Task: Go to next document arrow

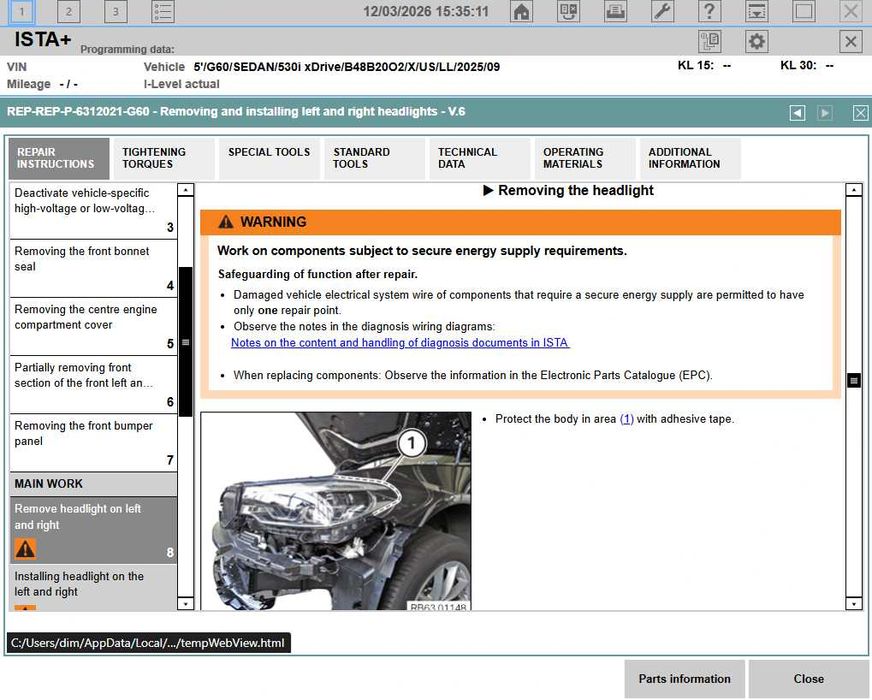Action: tap(825, 113)
